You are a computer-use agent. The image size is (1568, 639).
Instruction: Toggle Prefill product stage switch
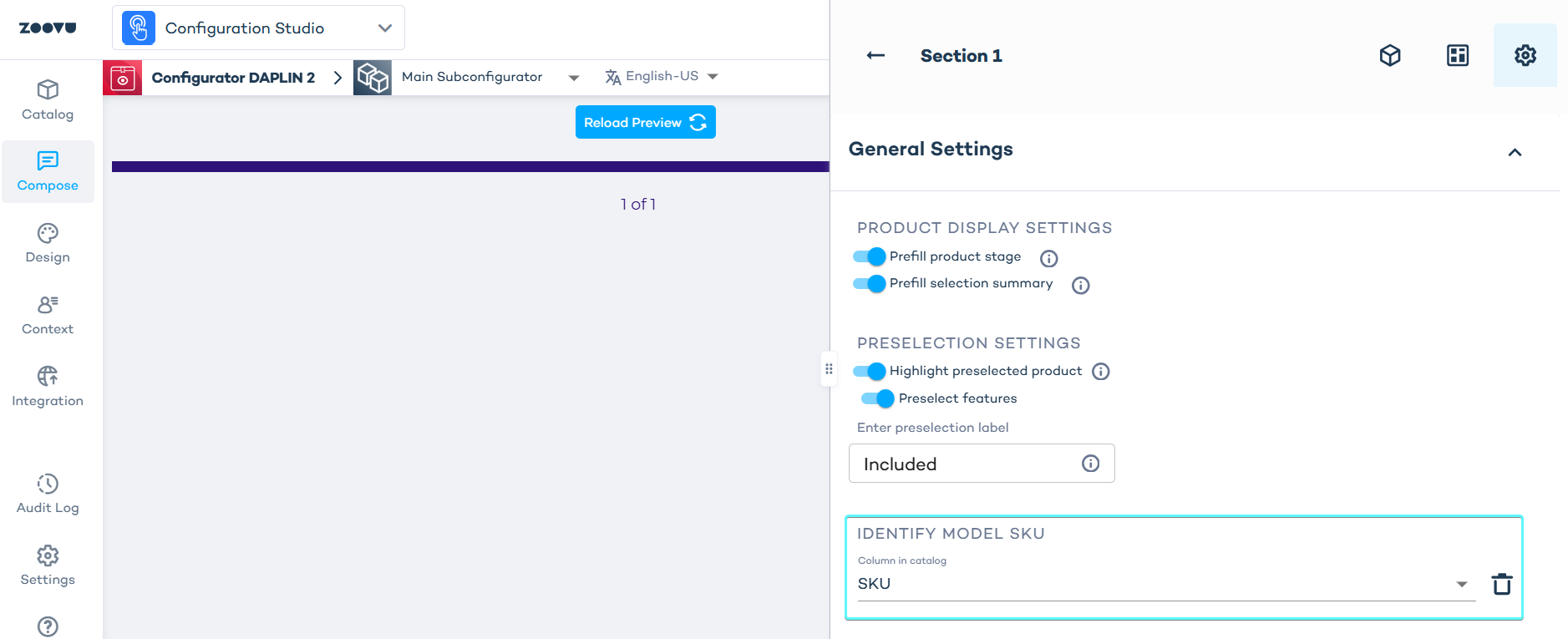pos(870,256)
